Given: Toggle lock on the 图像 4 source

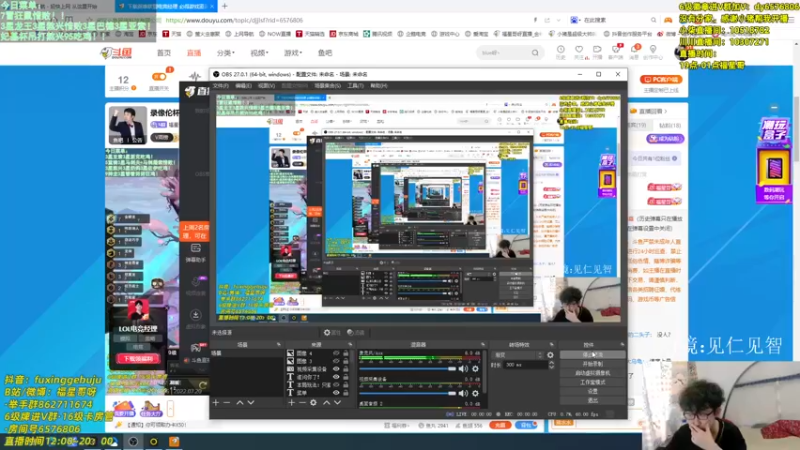Looking at the screenshot, I should pos(345,353).
